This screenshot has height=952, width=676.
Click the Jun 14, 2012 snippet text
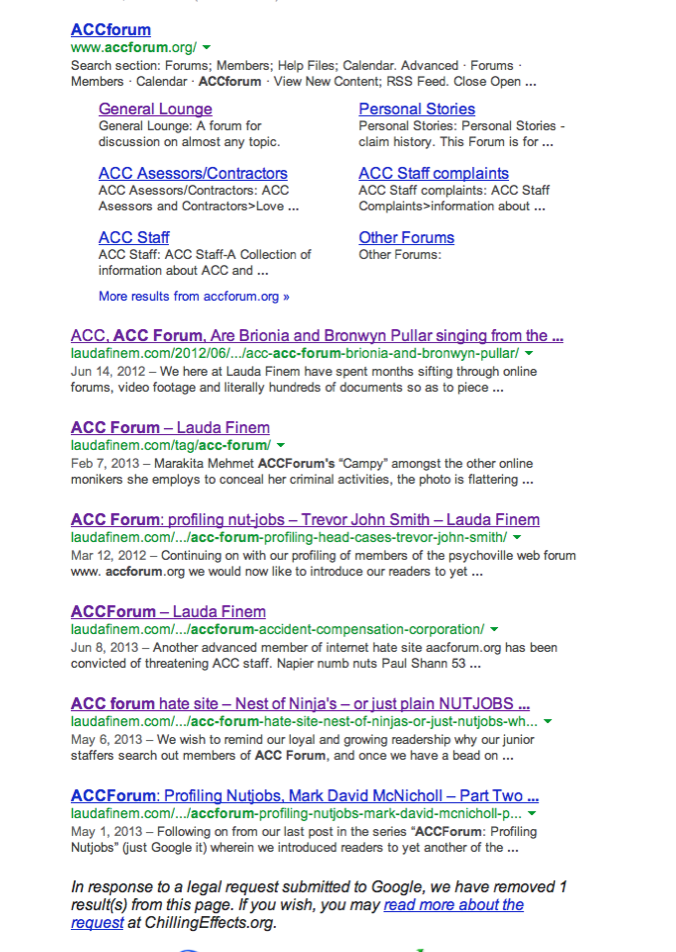click(304, 379)
